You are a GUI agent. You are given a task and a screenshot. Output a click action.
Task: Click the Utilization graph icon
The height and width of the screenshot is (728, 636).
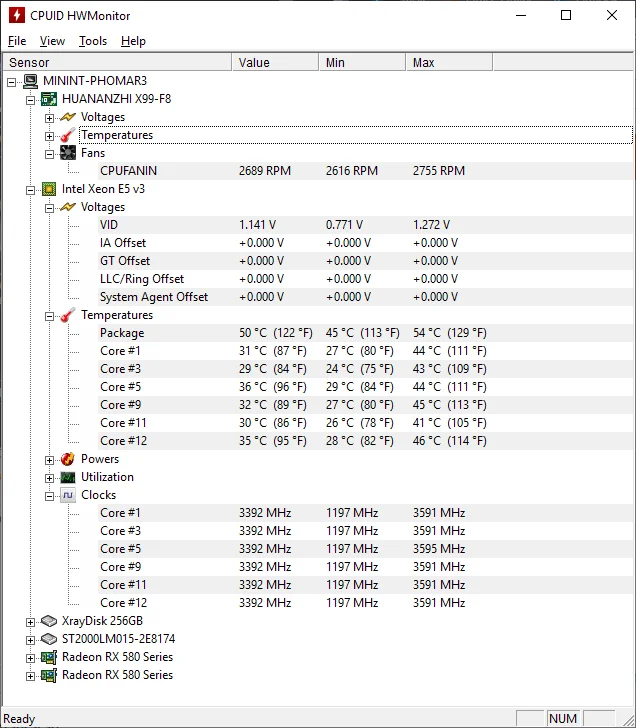tap(68, 477)
